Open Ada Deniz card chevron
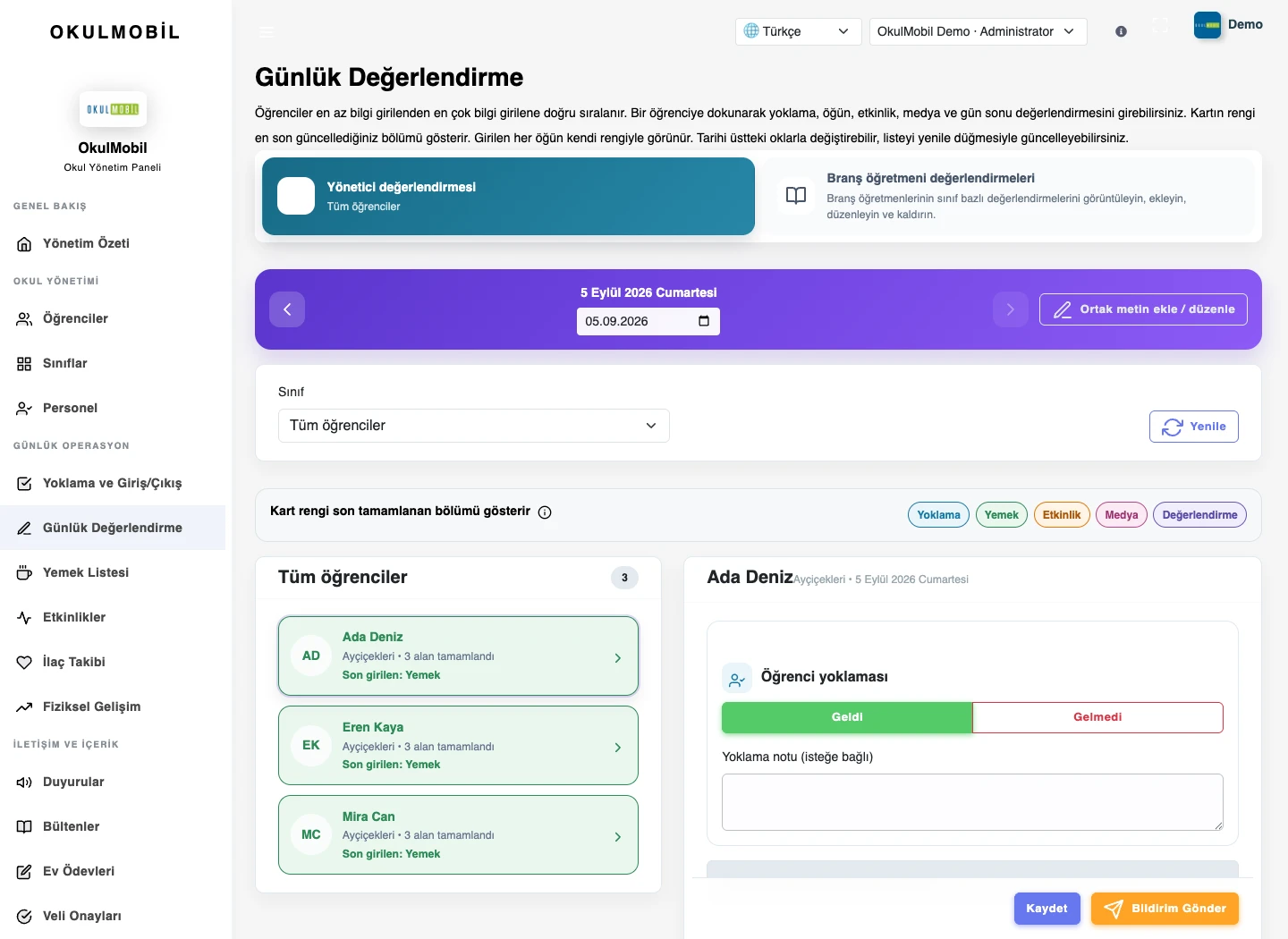 [618, 658]
